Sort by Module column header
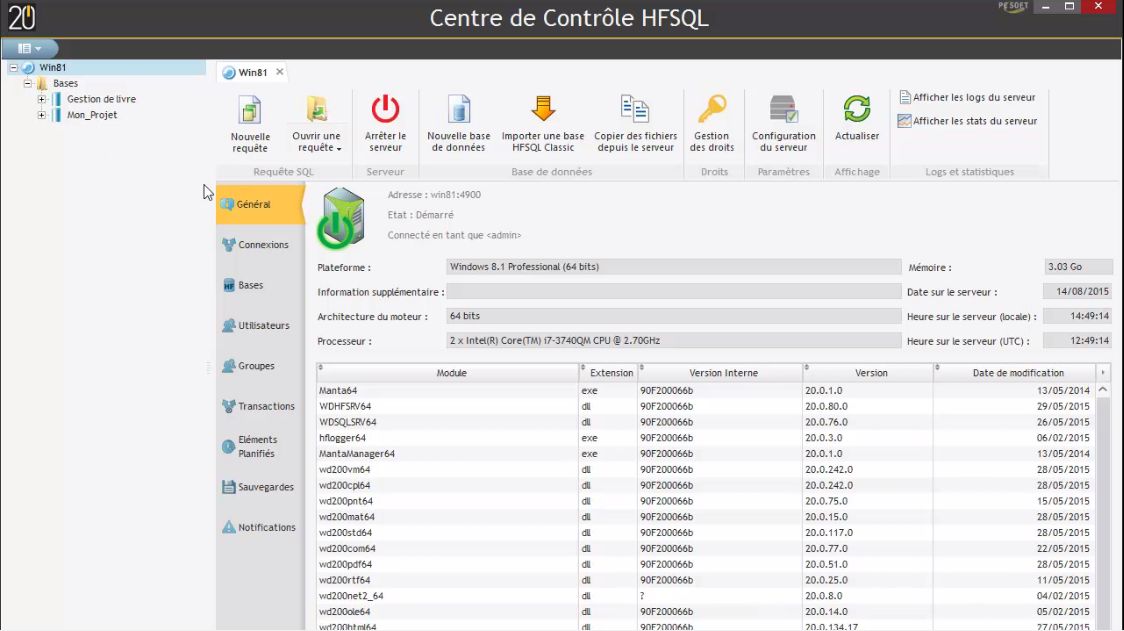This screenshot has height=631, width=1124. (x=450, y=373)
